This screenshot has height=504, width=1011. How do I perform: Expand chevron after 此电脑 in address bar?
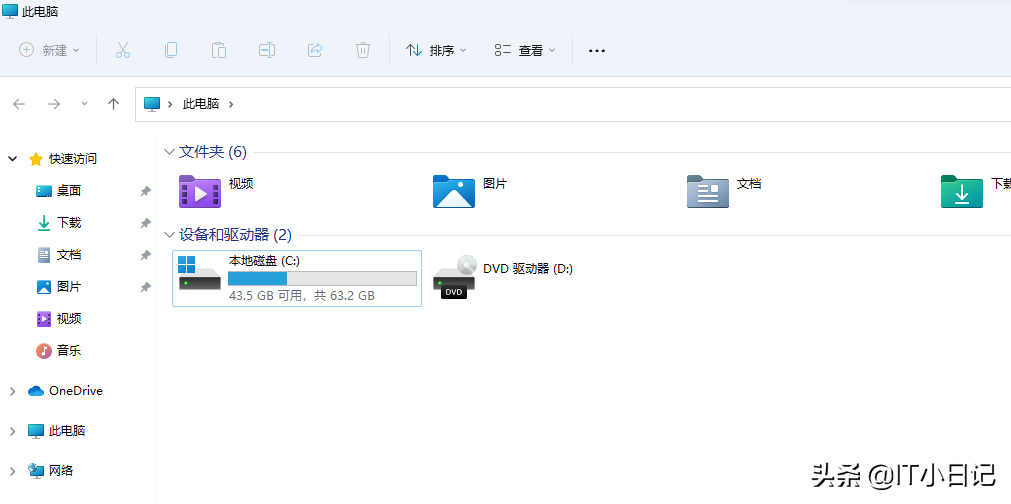tap(231, 104)
